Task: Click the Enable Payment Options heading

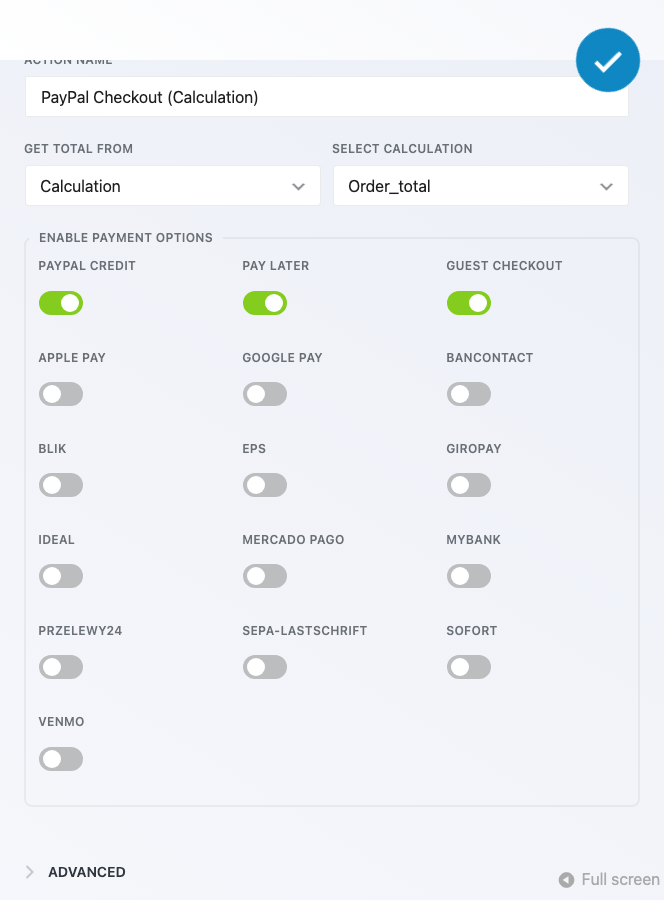Action: click(x=126, y=238)
